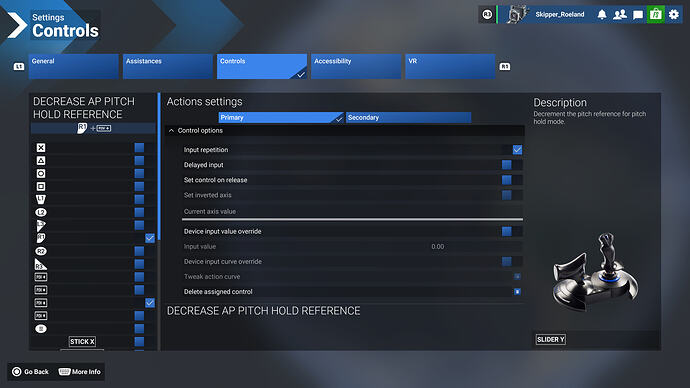This screenshot has height=388, width=690.
Task: Click the joystick and throttle thumbnail
Action: pos(595,272)
